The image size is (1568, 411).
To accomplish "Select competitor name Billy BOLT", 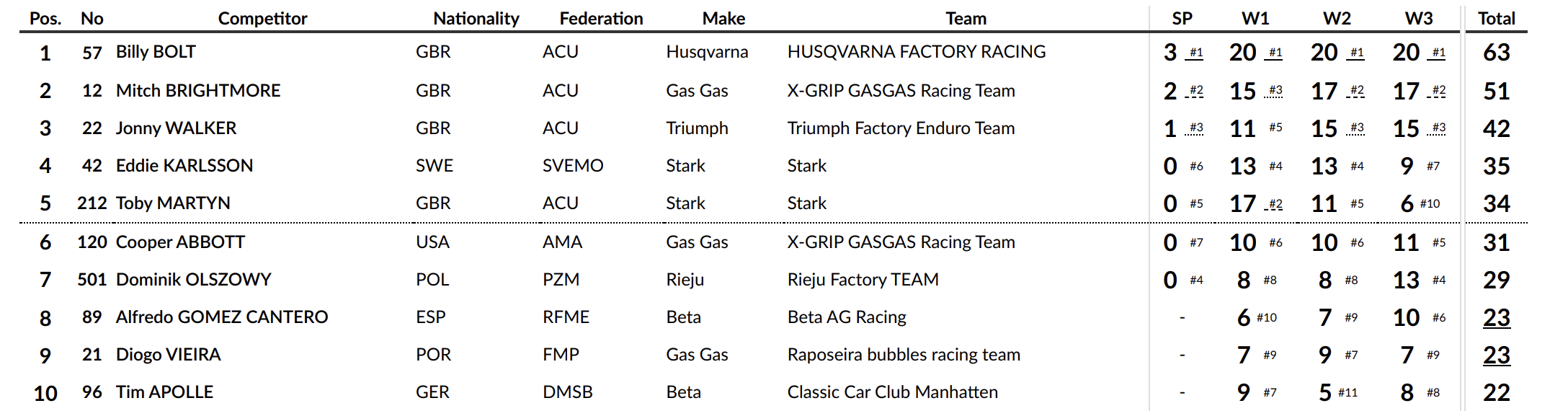I will coord(156,52).
